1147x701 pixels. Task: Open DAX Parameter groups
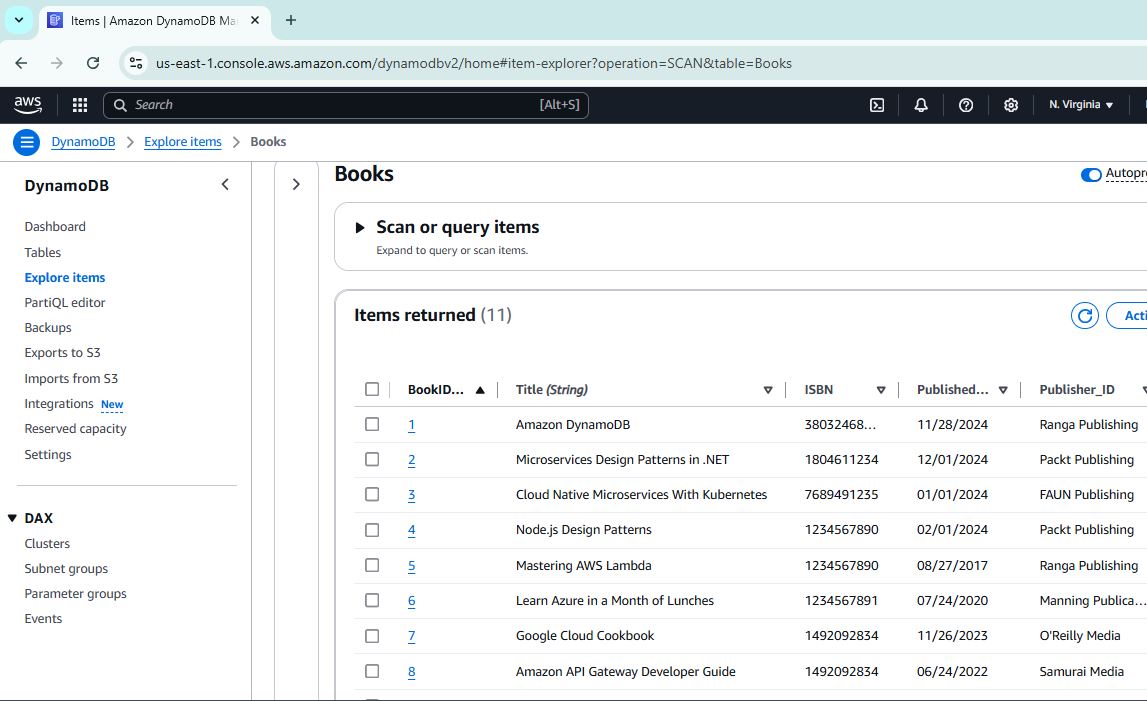pyautogui.click(x=75, y=593)
